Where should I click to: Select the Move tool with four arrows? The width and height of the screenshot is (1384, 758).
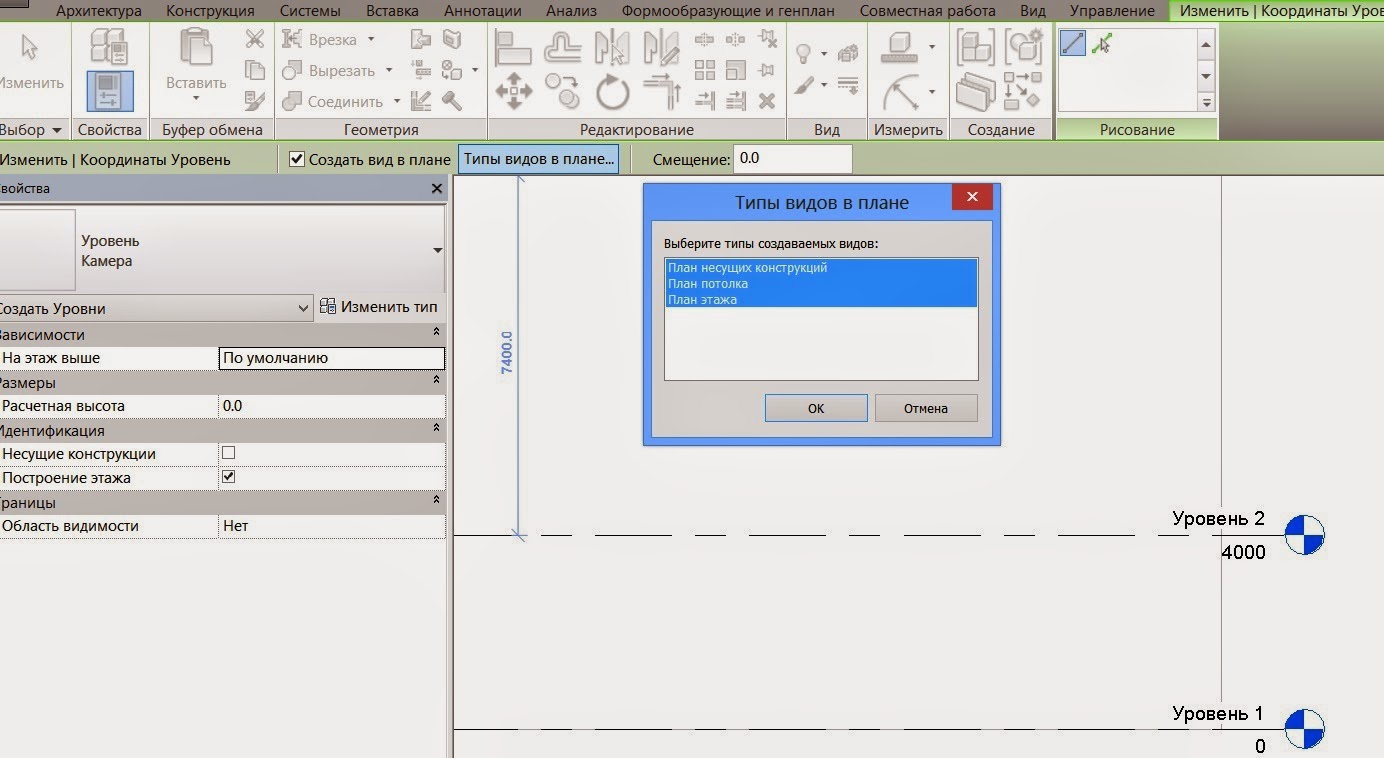(513, 93)
